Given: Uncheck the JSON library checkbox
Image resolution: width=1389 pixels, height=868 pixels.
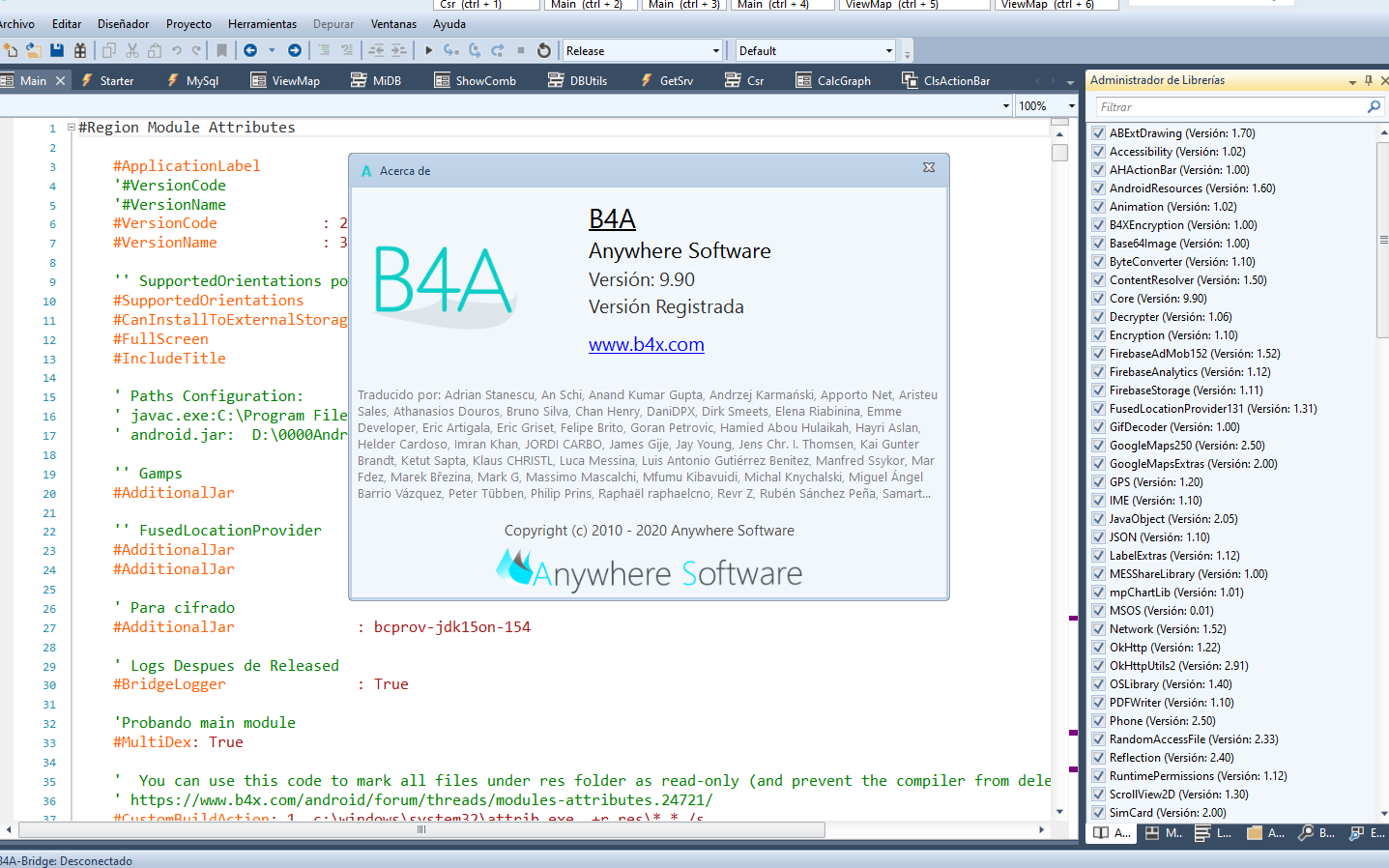Looking at the screenshot, I should click(1099, 537).
